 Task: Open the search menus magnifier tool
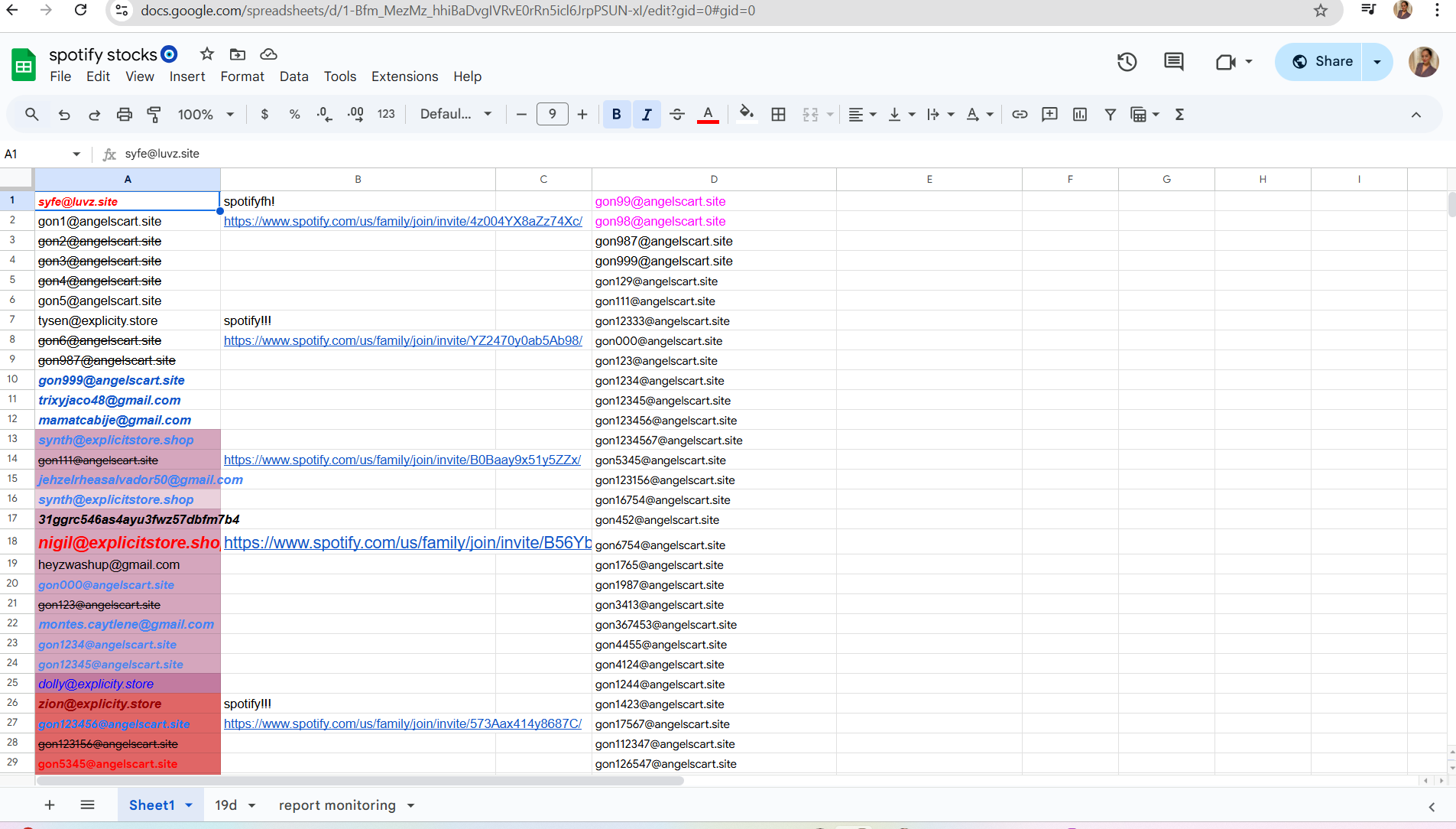pyautogui.click(x=31, y=115)
